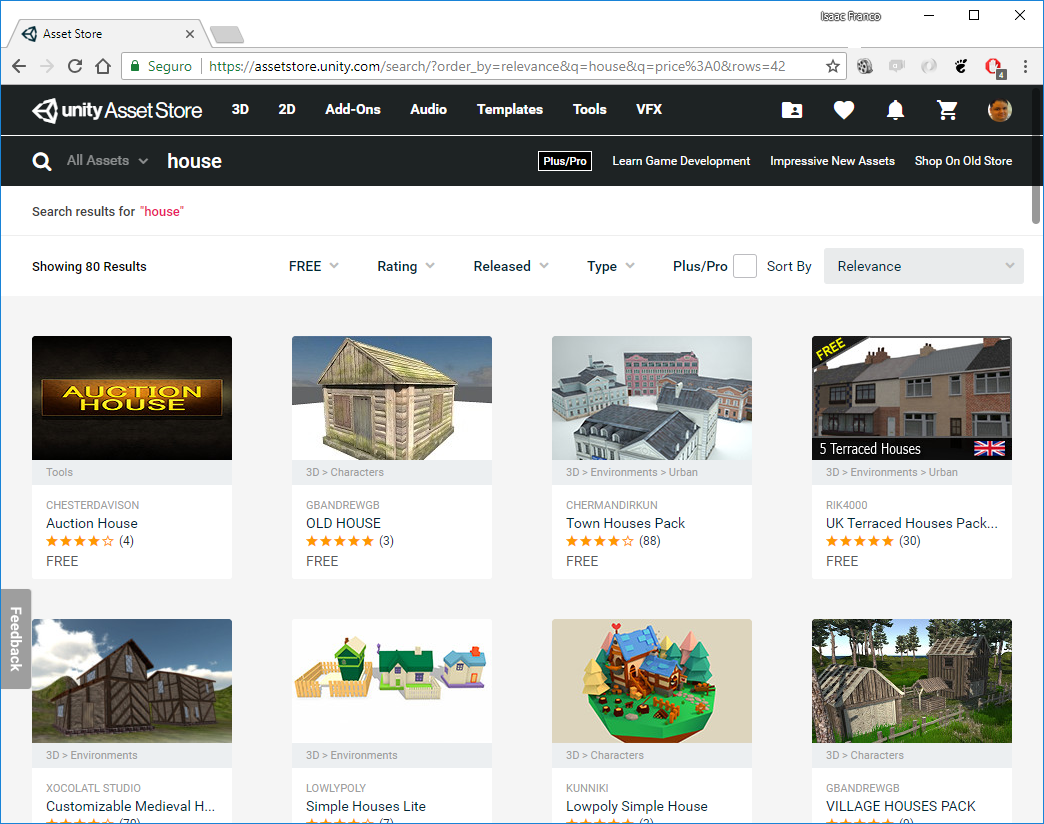Open a new browser tab

click(226, 34)
